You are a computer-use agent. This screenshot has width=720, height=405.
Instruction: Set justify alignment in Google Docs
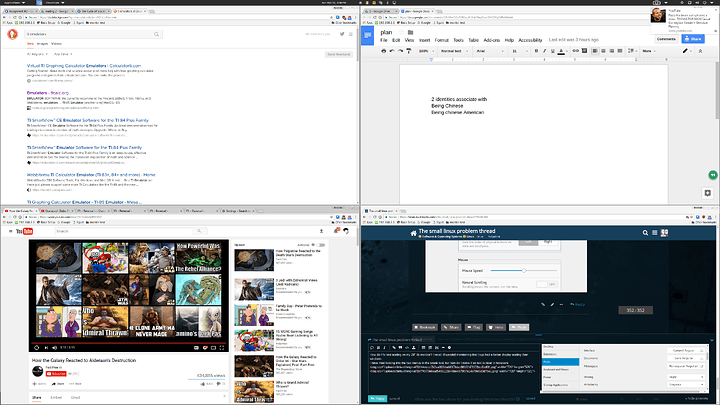620,51
